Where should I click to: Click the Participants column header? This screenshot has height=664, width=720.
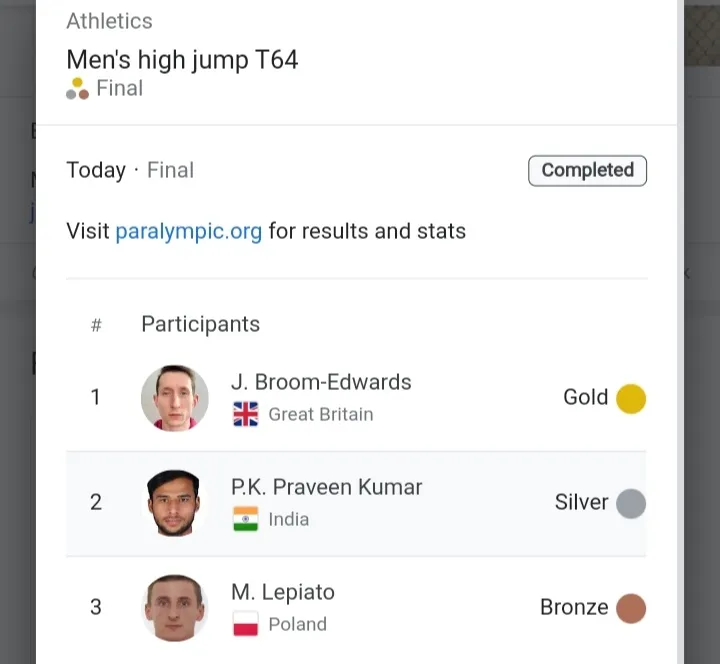point(201,324)
